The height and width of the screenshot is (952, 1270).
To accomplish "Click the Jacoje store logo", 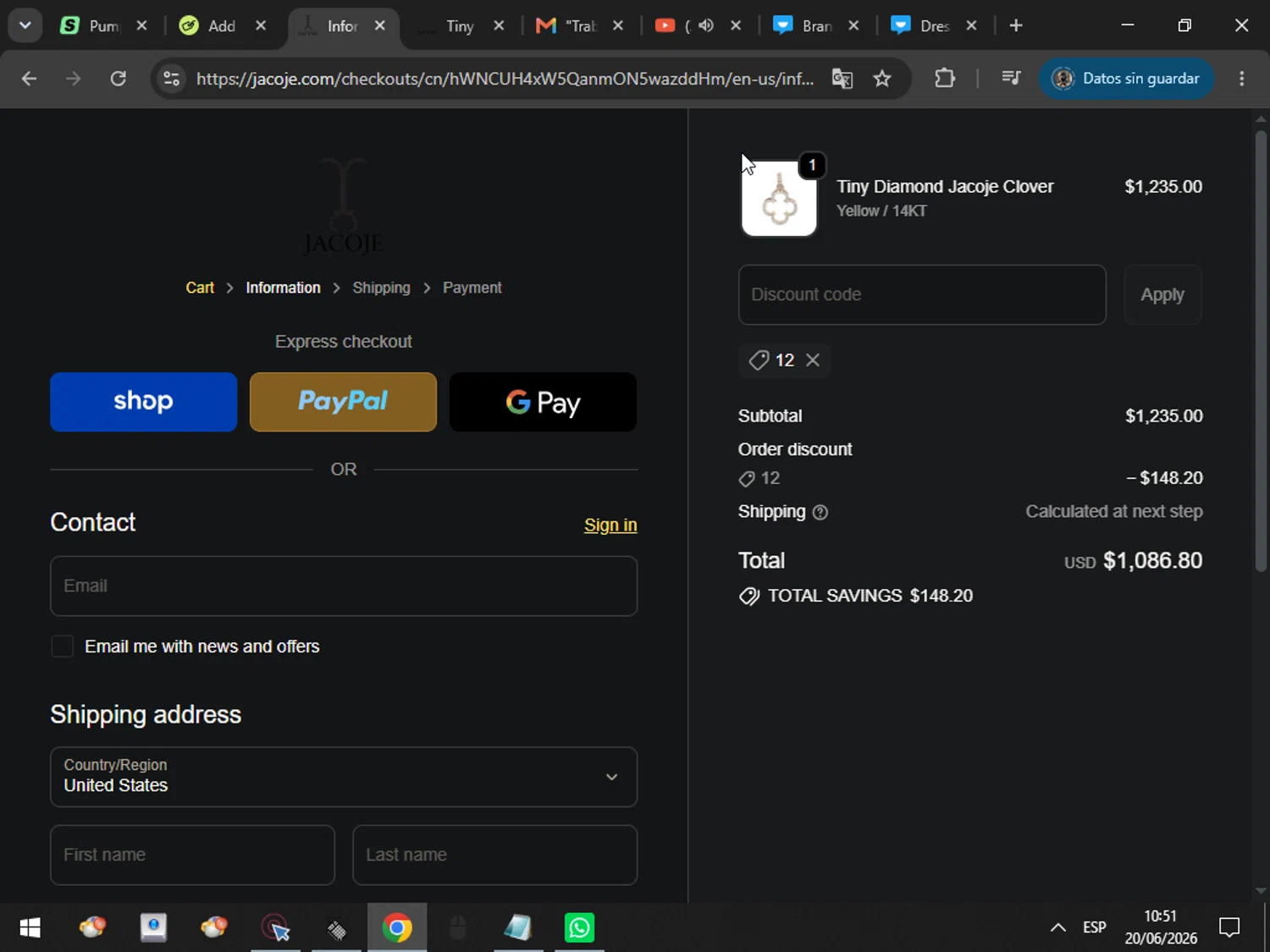I will pos(343,206).
